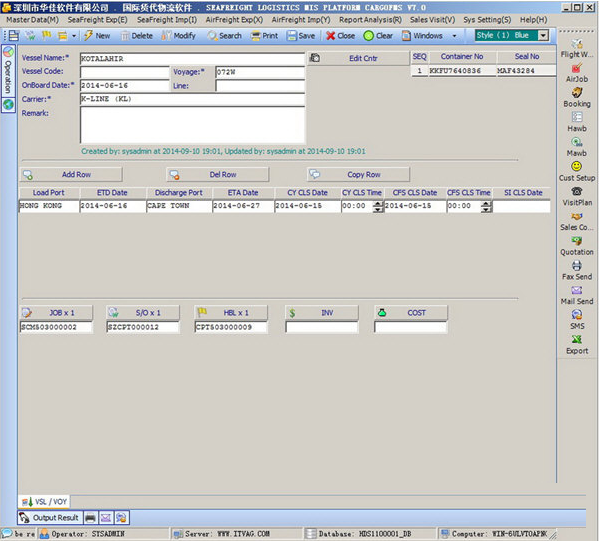The width and height of the screenshot is (600, 542).
Task: Adjust the CFS CLS Time spinner
Action: tap(485, 206)
